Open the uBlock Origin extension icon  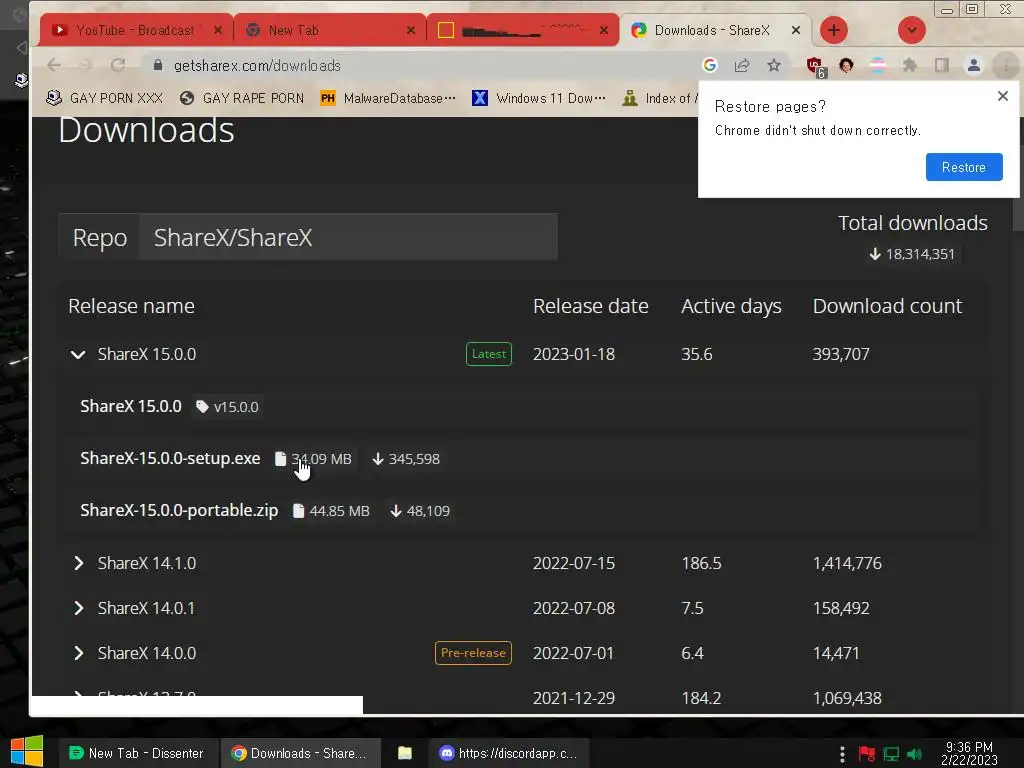[815, 67]
